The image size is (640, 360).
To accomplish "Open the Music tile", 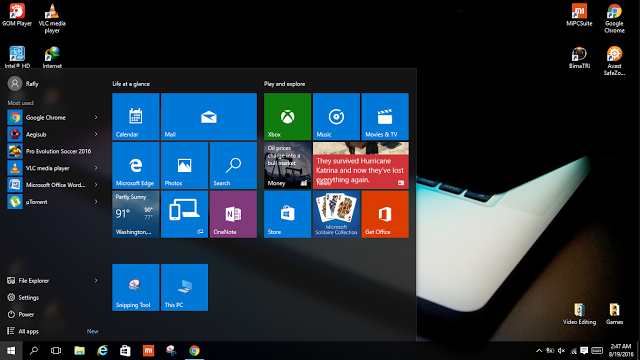I will (336, 117).
